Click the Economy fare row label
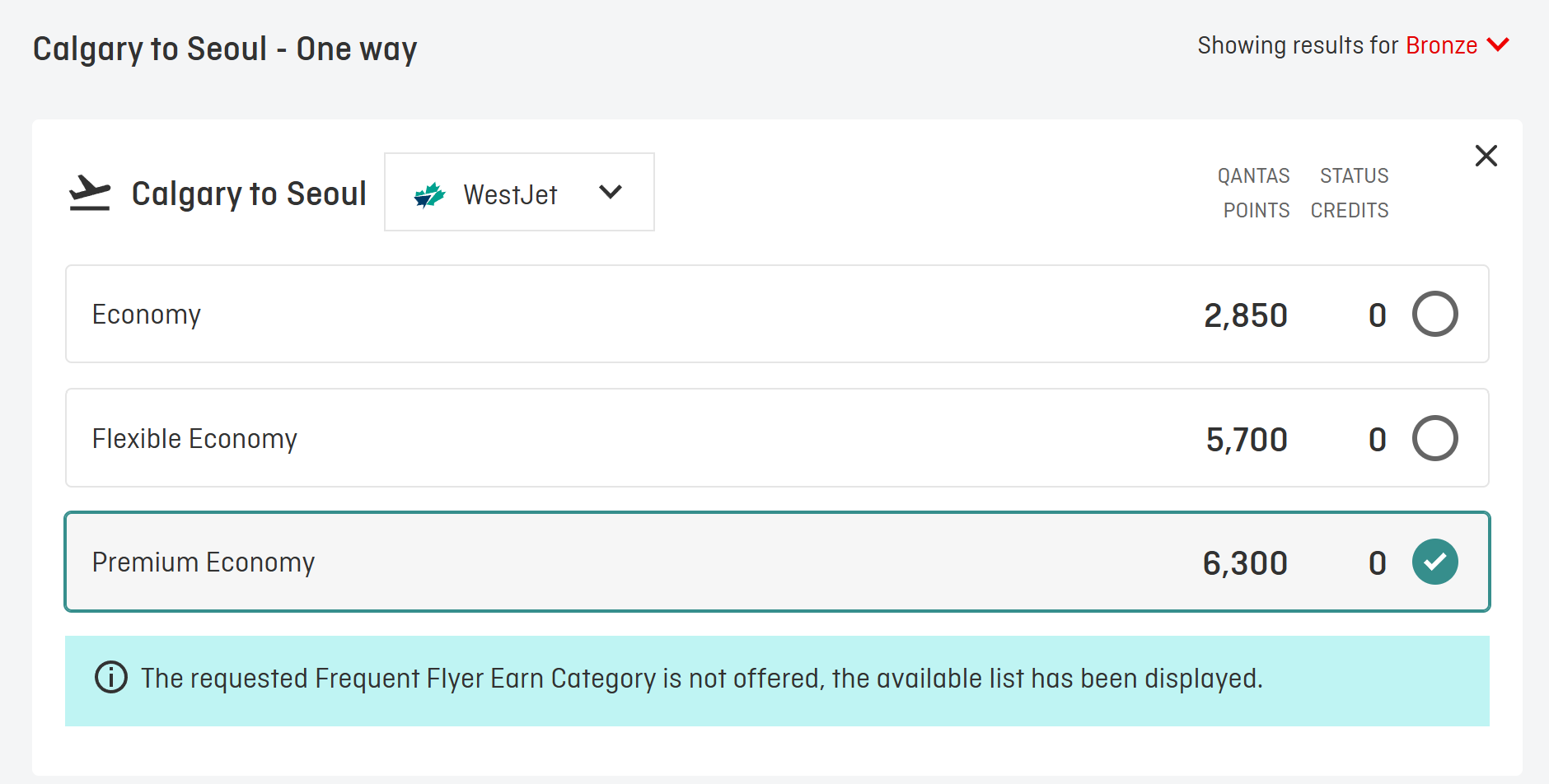The height and width of the screenshot is (784, 1549). [147, 315]
